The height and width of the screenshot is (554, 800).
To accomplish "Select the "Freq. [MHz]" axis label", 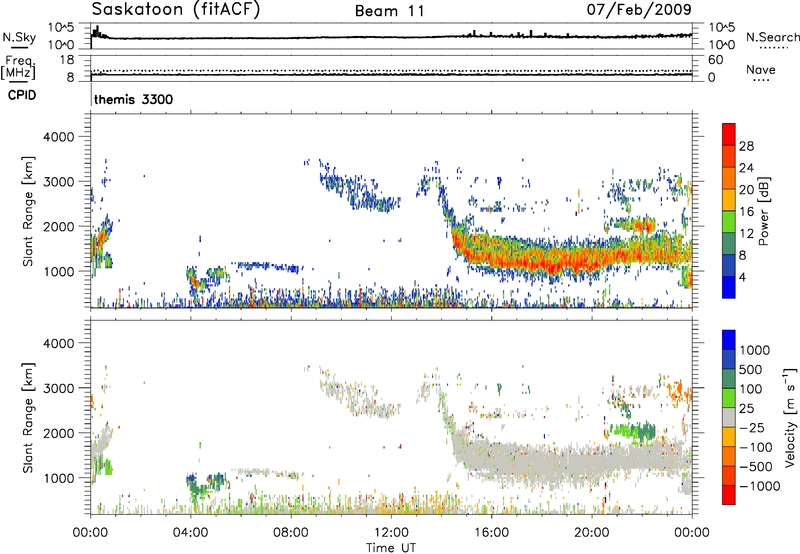I will click(18, 68).
